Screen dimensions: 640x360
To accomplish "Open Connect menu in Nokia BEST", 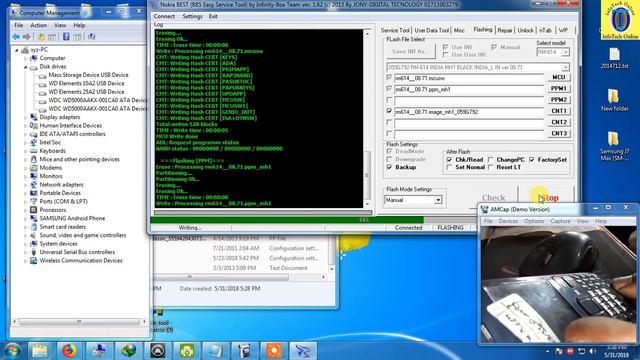I will coord(164,16).
